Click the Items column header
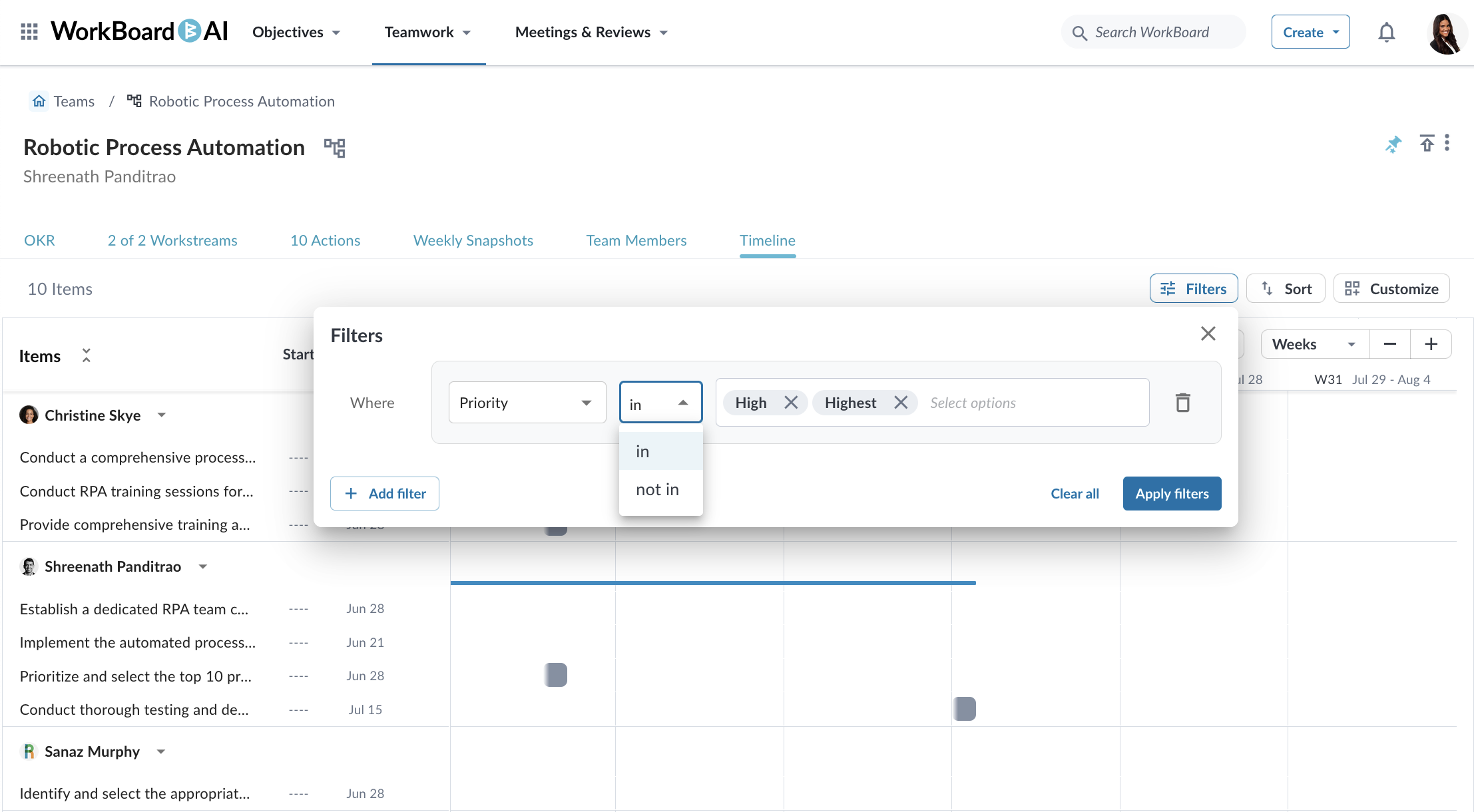Viewport: 1474px width, 812px height. pos(40,356)
